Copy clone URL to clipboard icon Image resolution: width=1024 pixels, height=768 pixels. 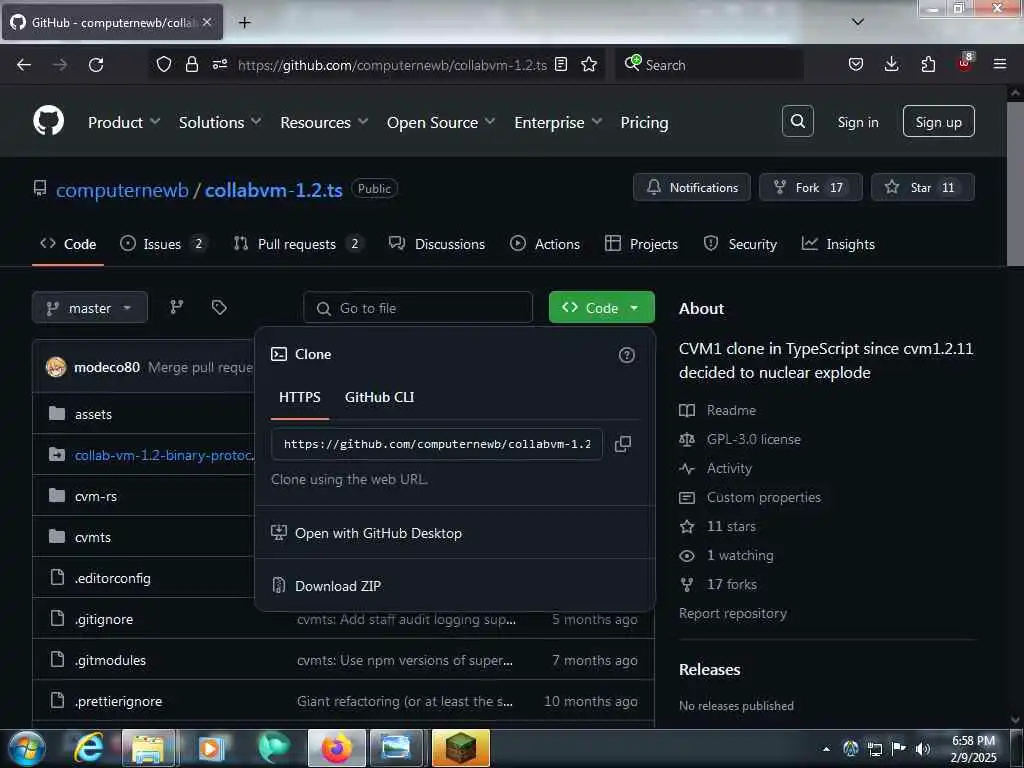pyautogui.click(x=622, y=444)
